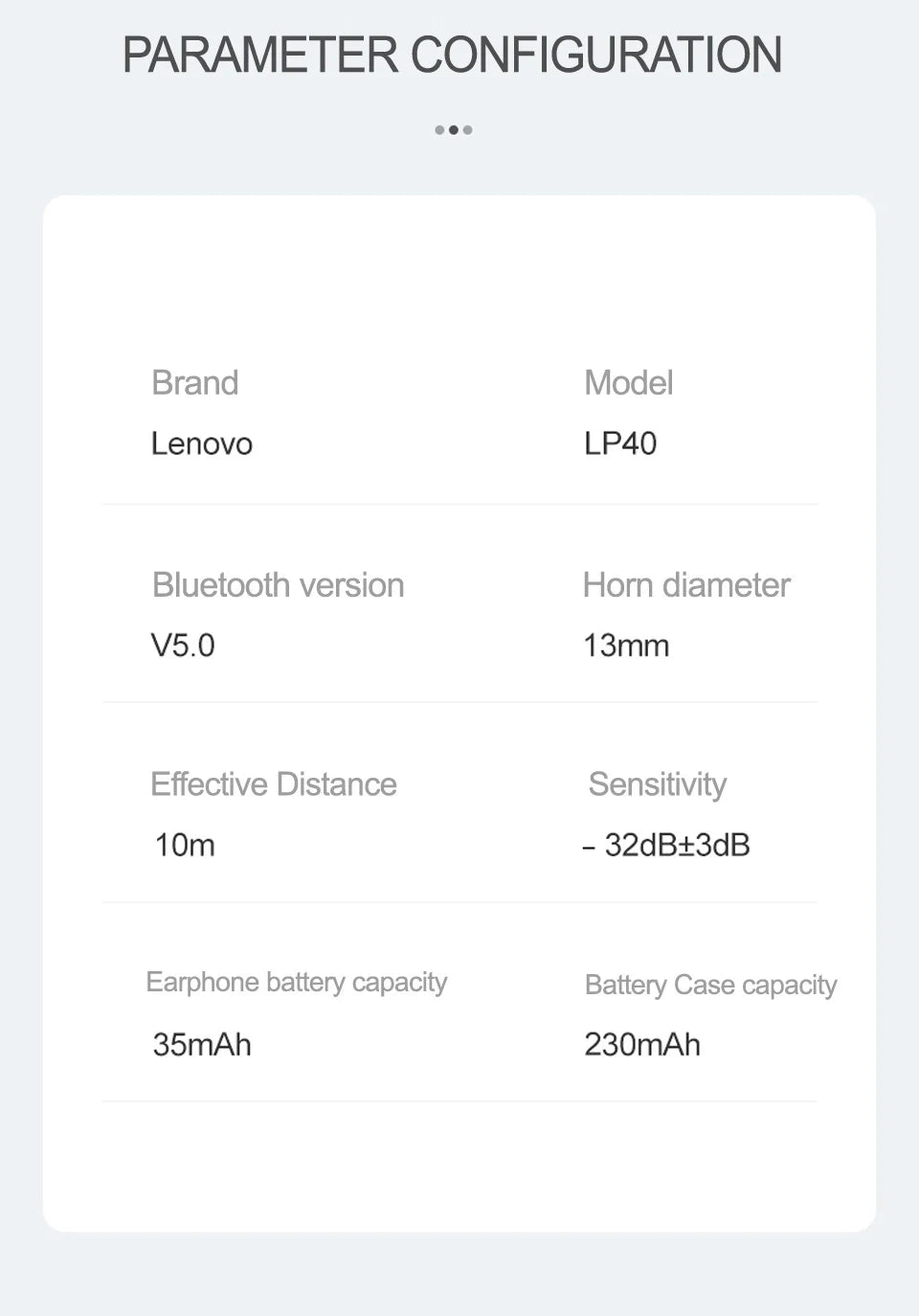Select the right pagination dot
The width and height of the screenshot is (919, 1316).
467,130
